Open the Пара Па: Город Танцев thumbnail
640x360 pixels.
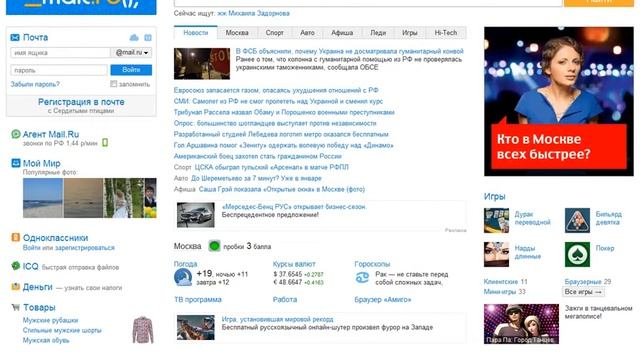521,324
